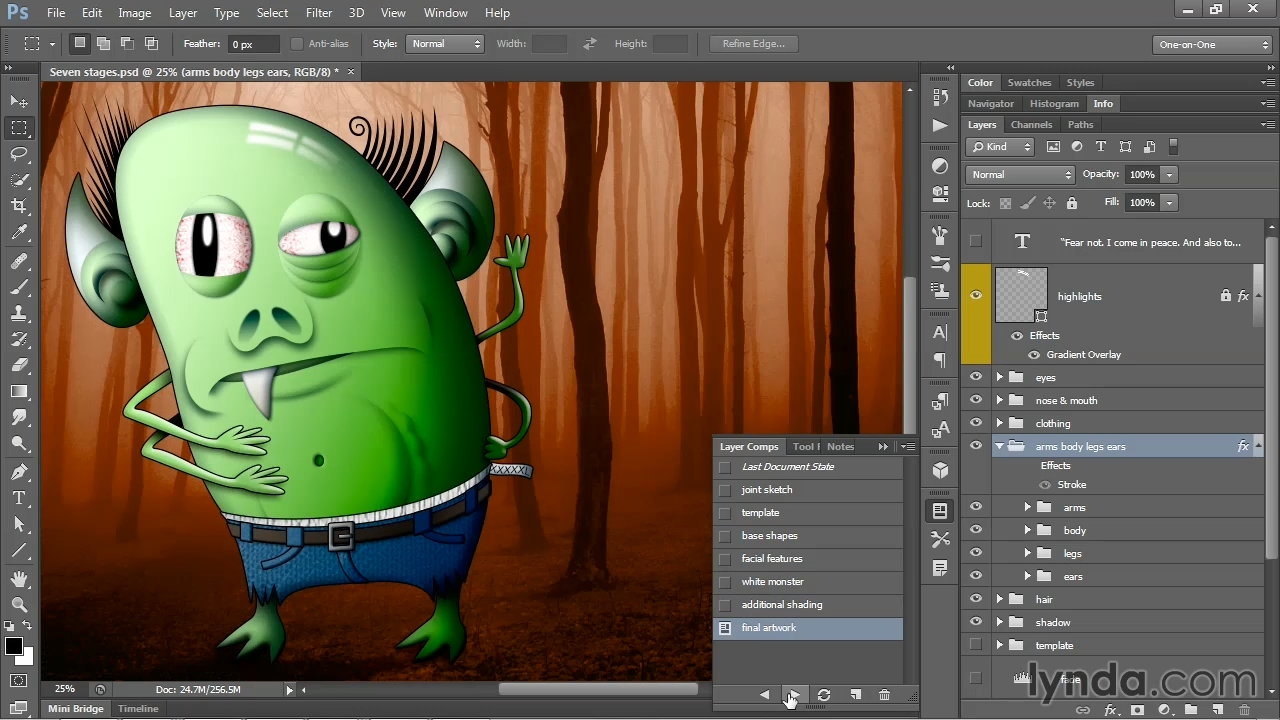1280x720 pixels.
Task: Select the Crop tool
Action: tap(19, 206)
